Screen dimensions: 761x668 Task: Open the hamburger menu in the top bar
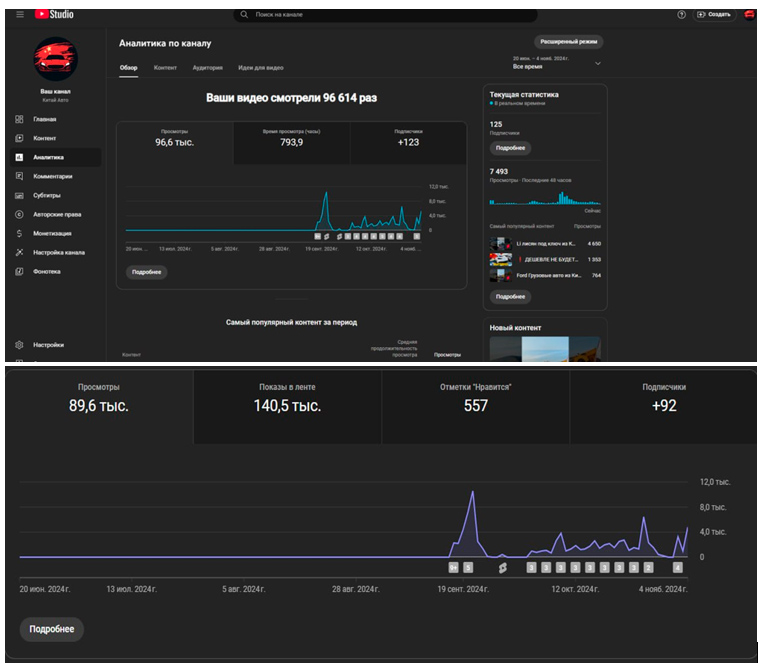pyautogui.click(x=20, y=15)
